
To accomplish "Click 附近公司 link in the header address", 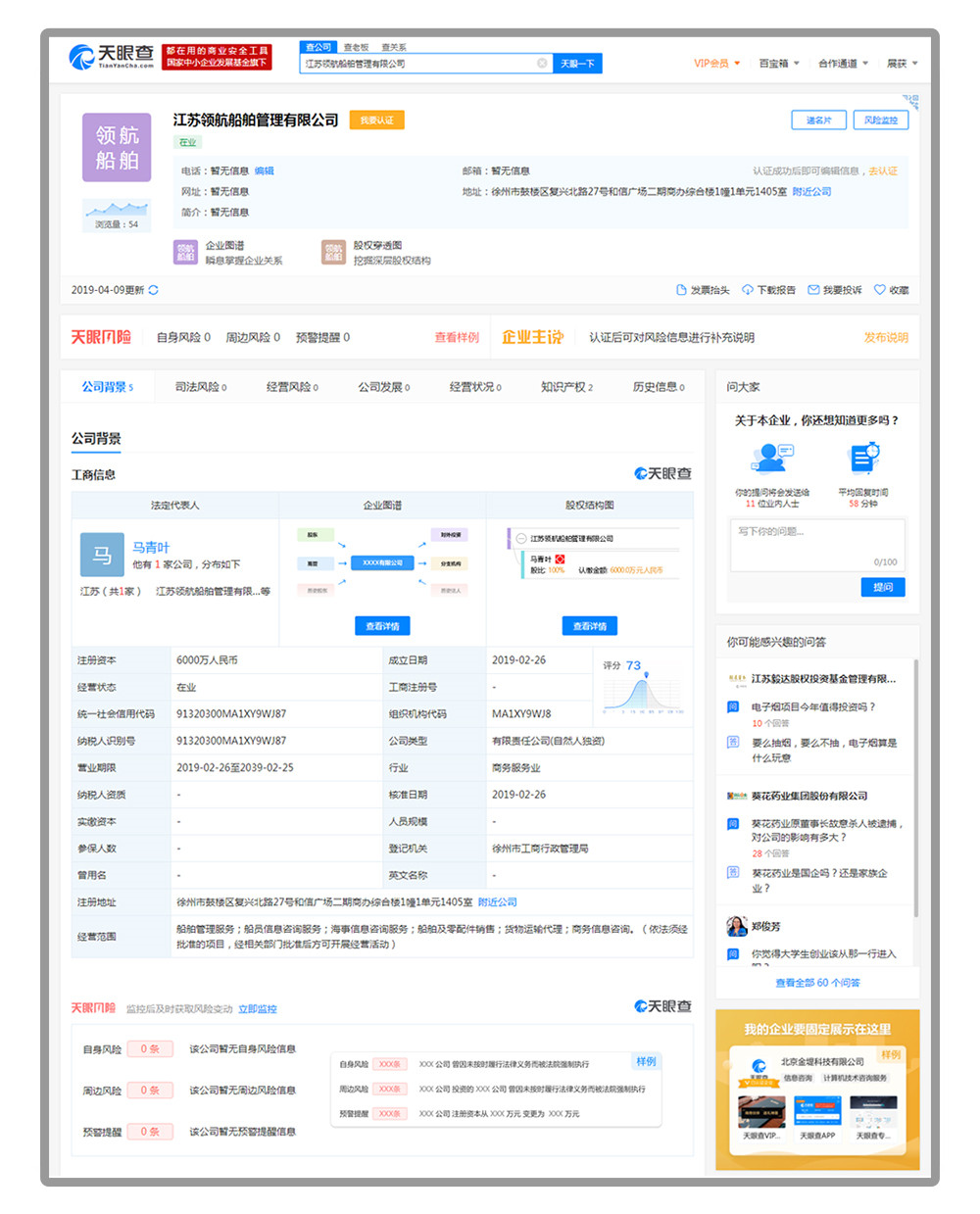I will pos(811,192).
